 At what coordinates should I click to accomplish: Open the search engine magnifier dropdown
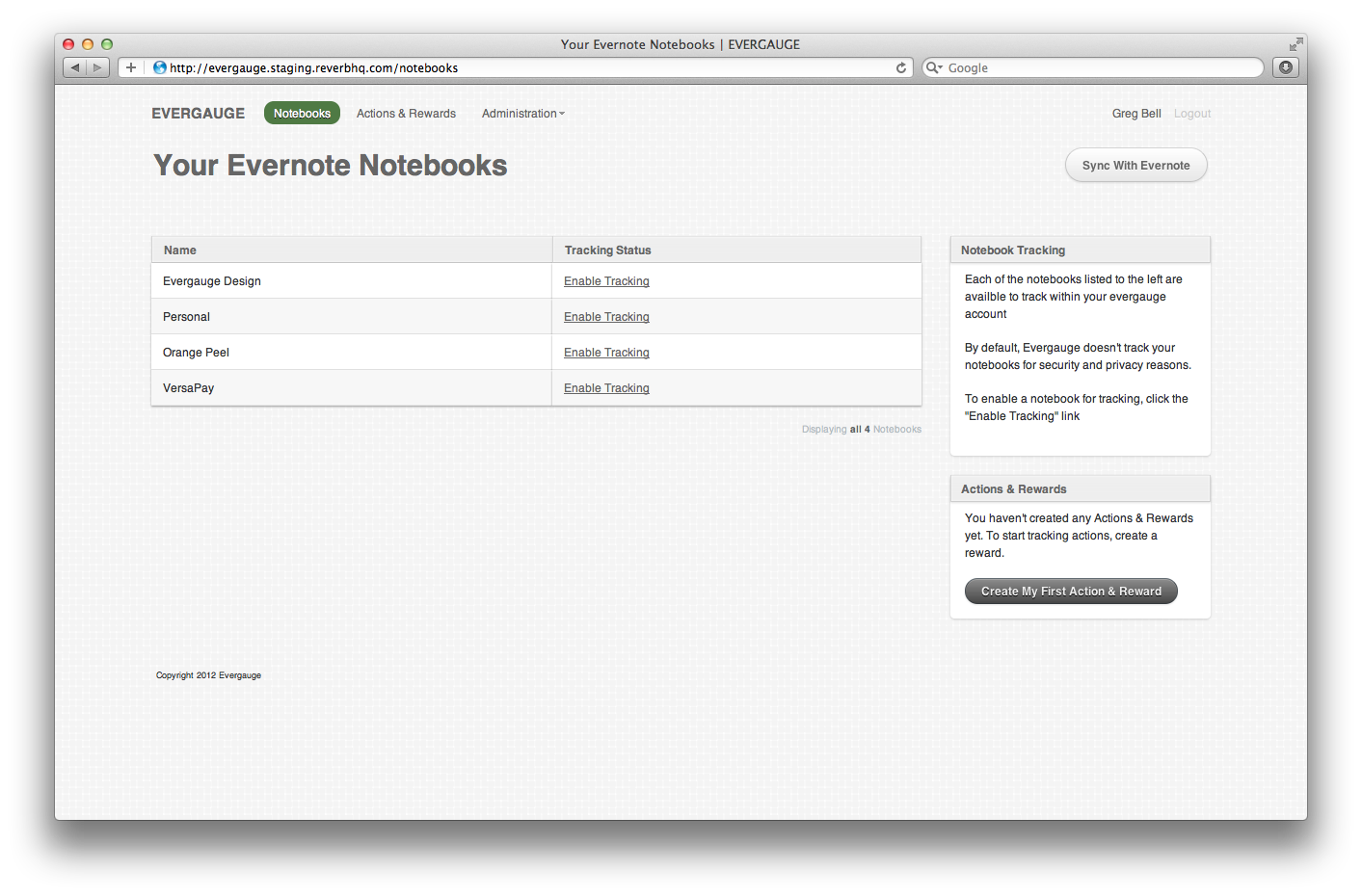[x=933, y=67]
